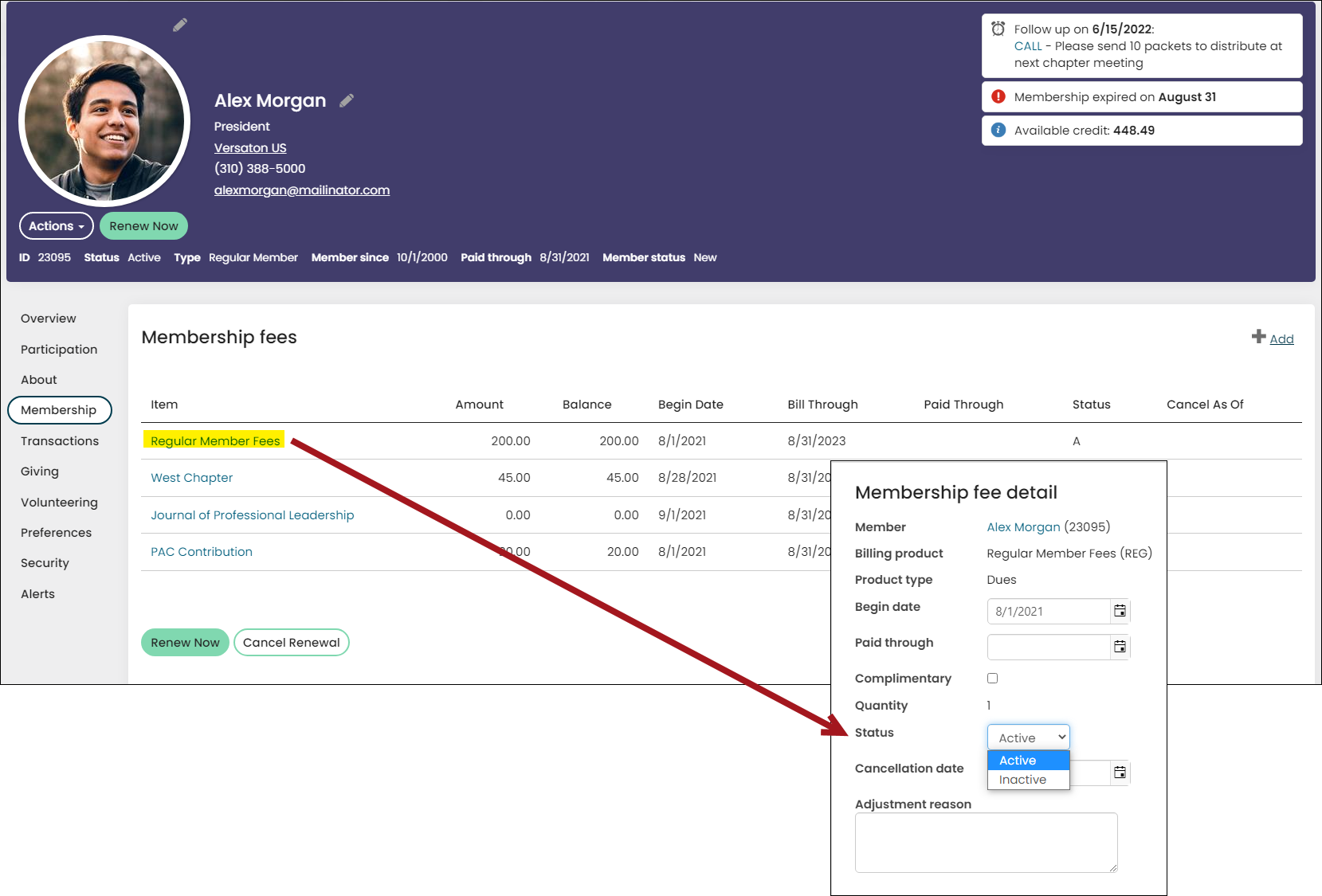Click the Available credit 448.49 notice
The height and width of the screenshot is (896, 1322).
pyautogui.click(x=1142, y=131)
